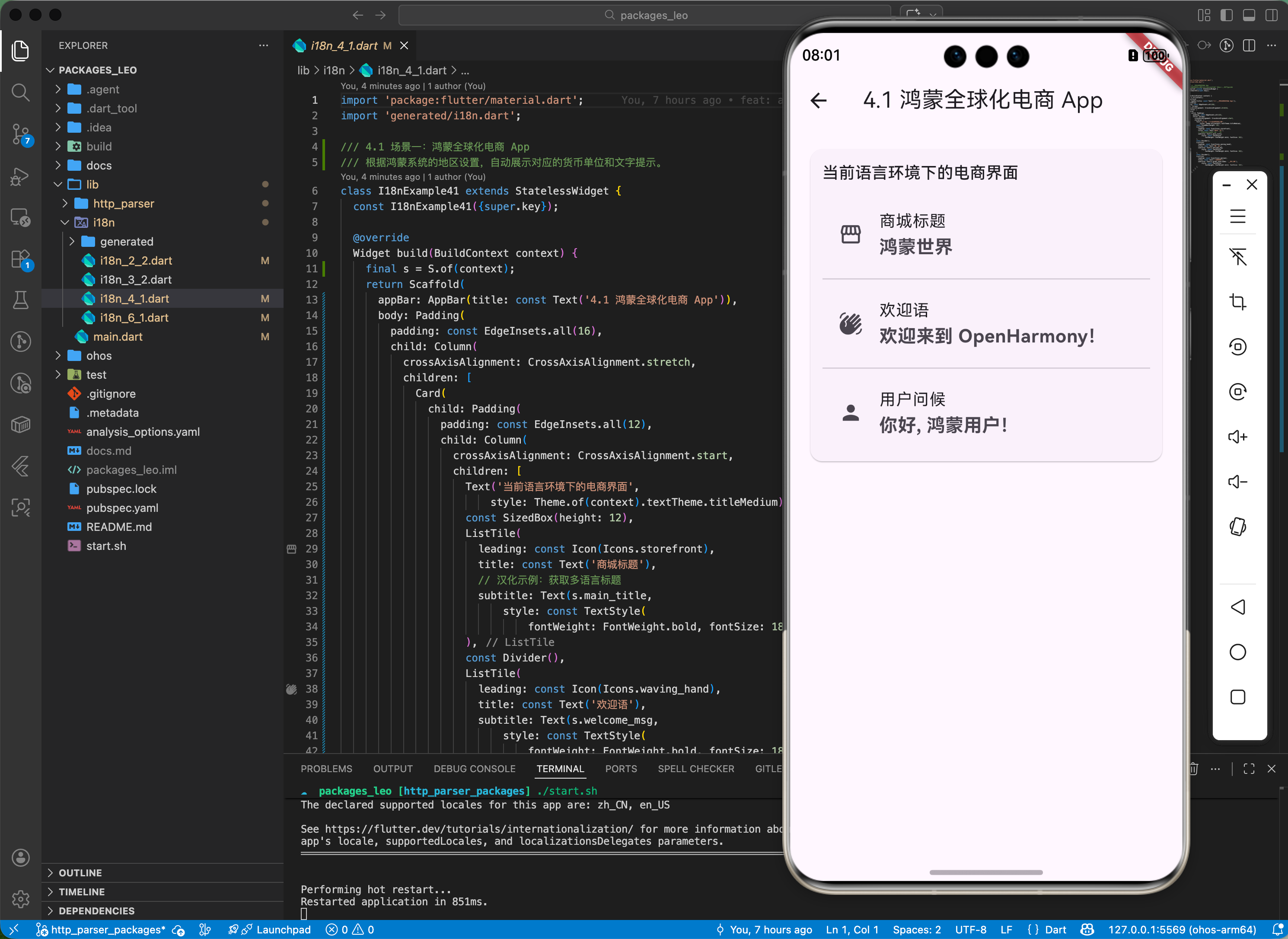The image size is (1288, 939).
Task: Open Run and Debug view
Action: 20,176
